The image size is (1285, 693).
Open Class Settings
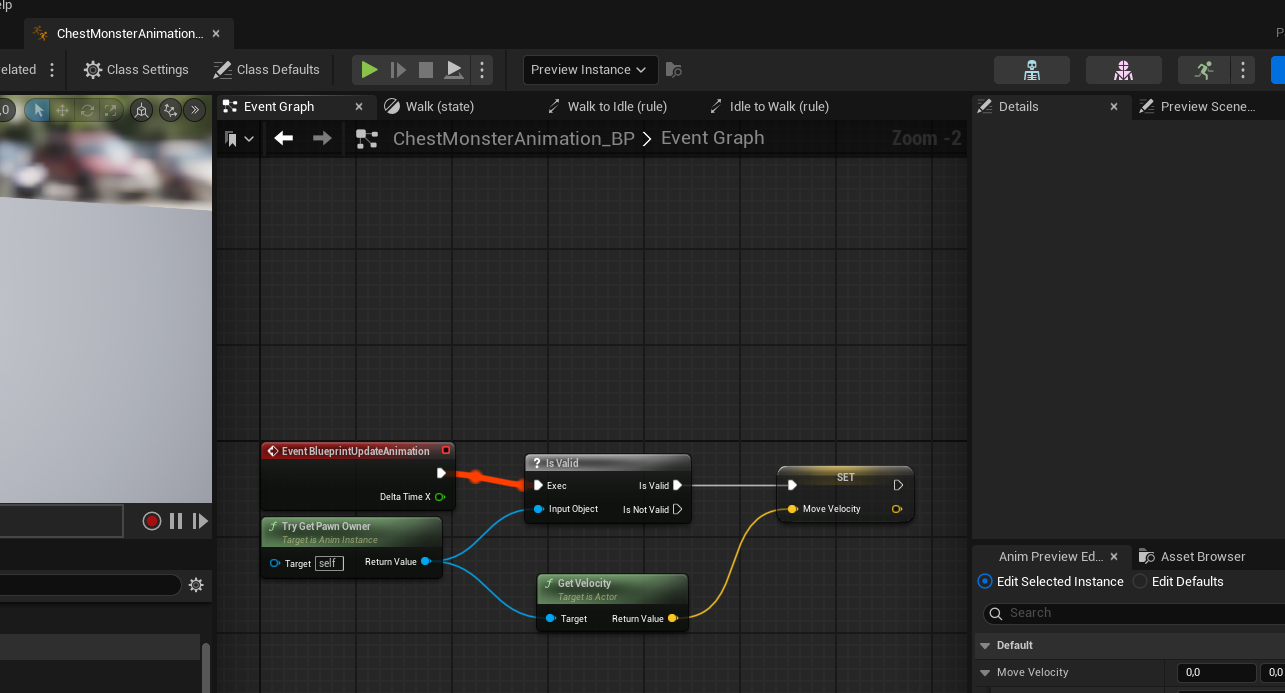[137, 70]
